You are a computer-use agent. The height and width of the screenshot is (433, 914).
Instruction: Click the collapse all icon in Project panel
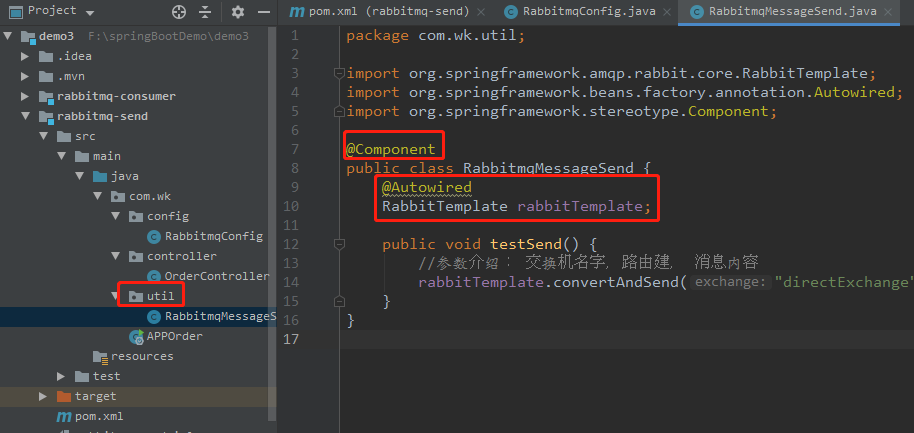click(x=205, y=12)
